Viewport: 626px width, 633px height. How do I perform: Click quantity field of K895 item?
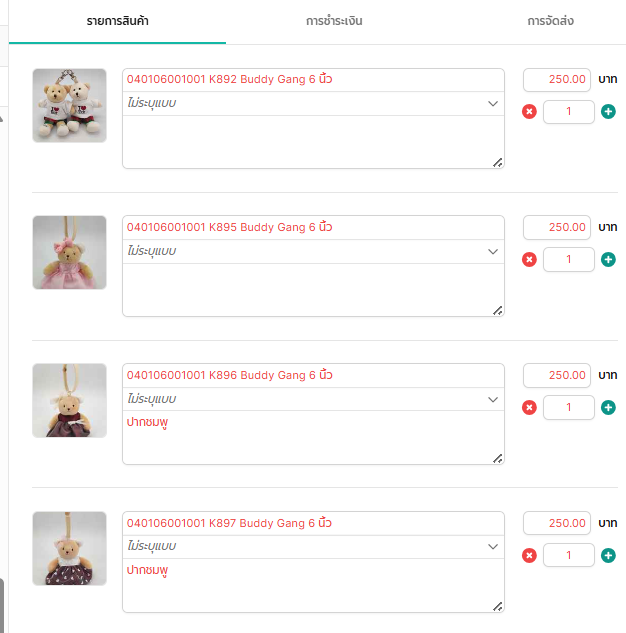coord(568,260)
